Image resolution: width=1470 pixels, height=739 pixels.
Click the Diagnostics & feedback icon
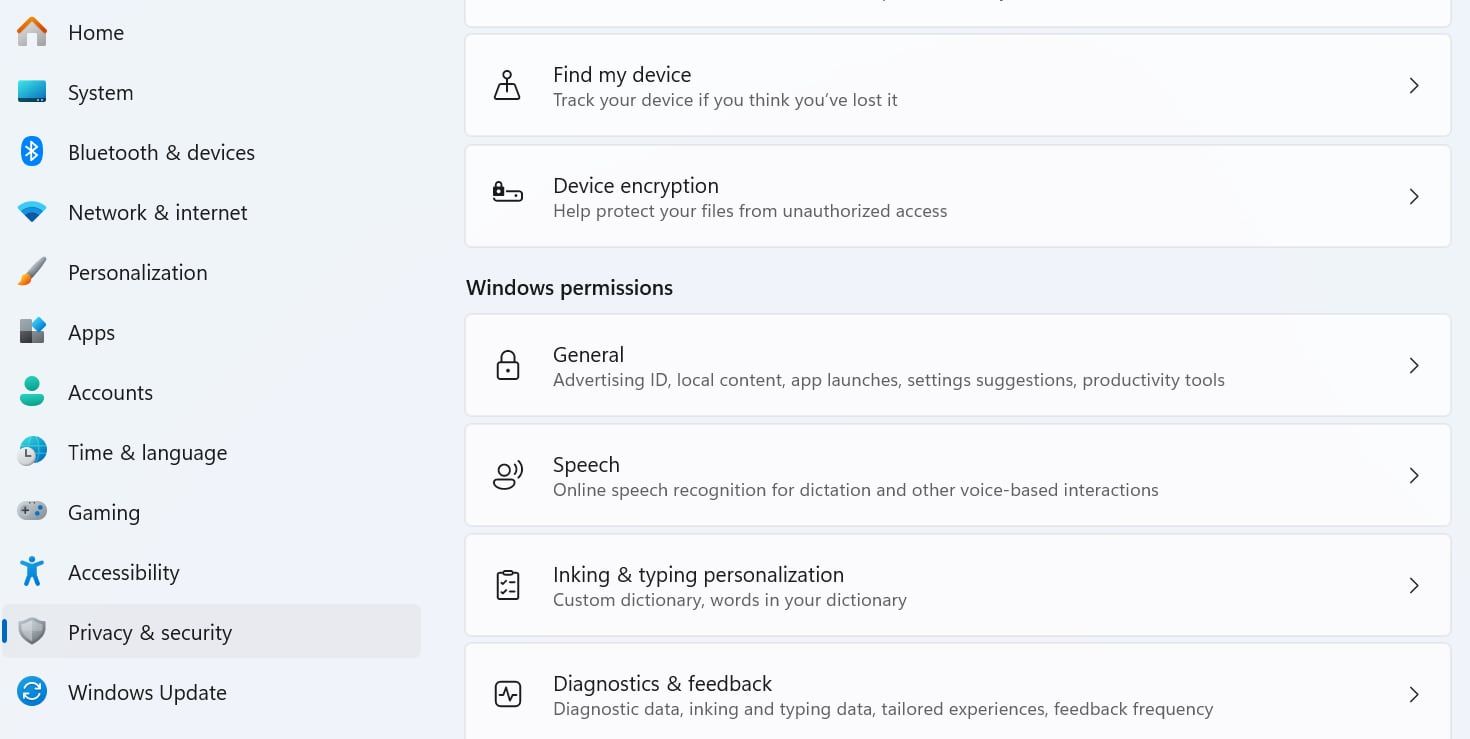click(507, 694)
